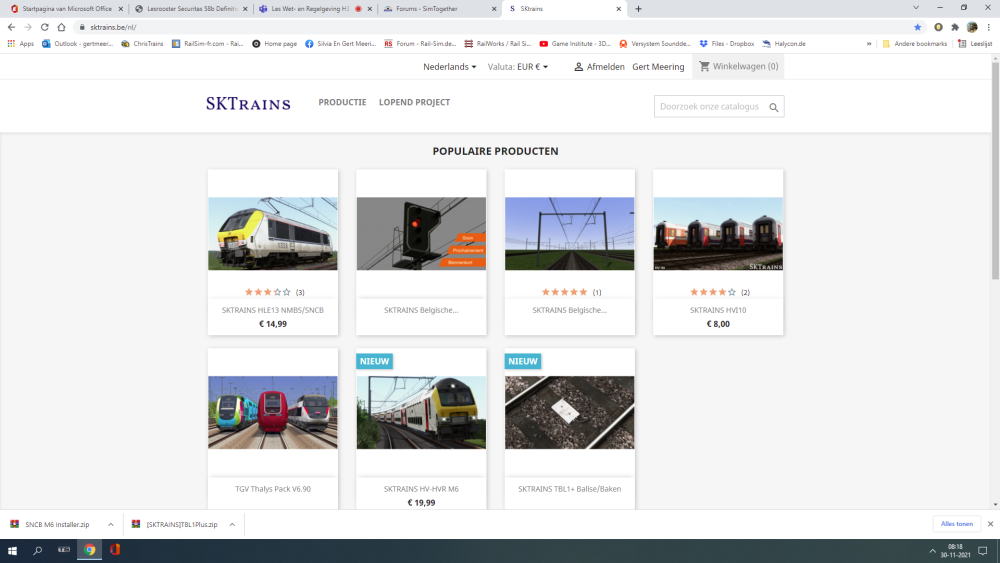This screenshot has height=563, width=1000.
Task: Expand the Nederlands language dropdown
Action: point(450,67)
